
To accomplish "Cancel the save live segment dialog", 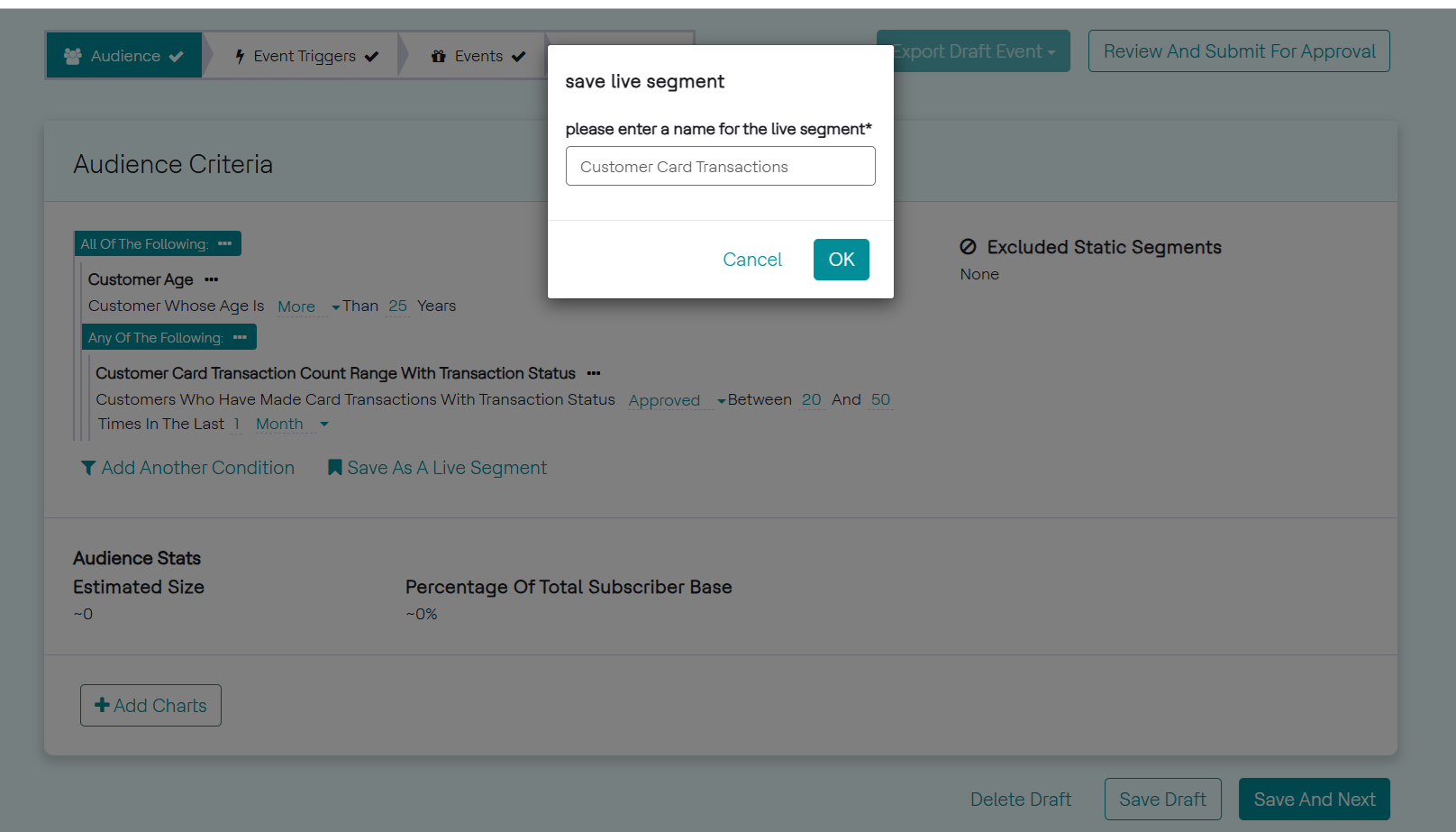I will coord(752,260).
